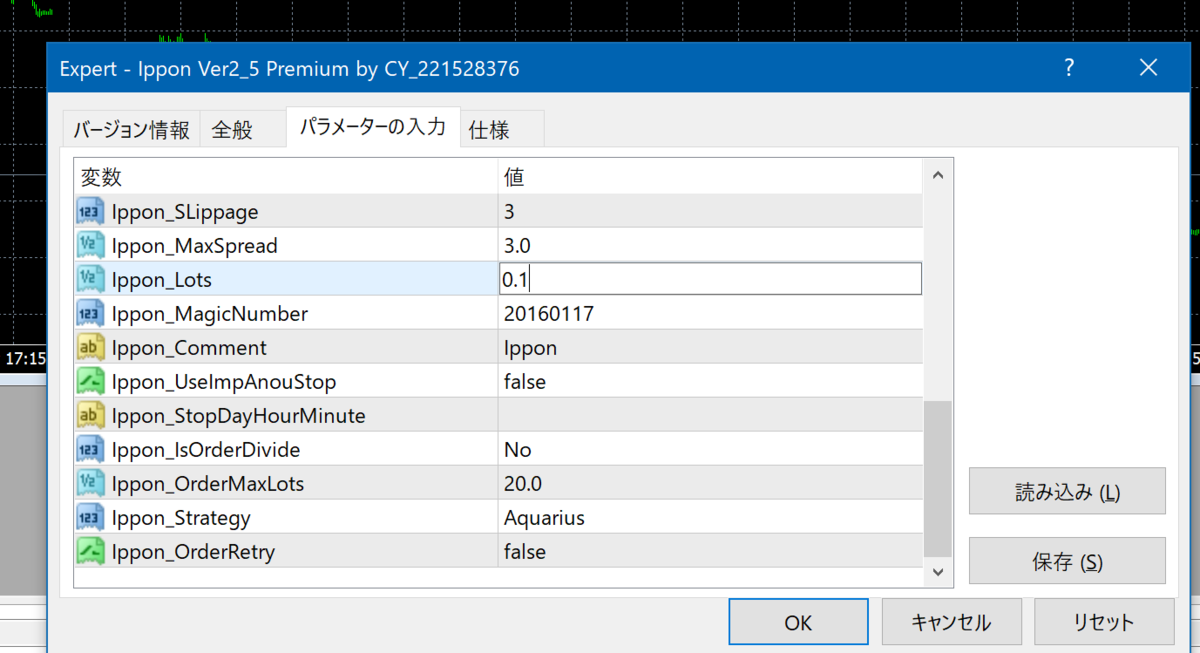Click the string icon beside Ippon_Comment
Screen dimensions: 1200x653
(90, 348)
